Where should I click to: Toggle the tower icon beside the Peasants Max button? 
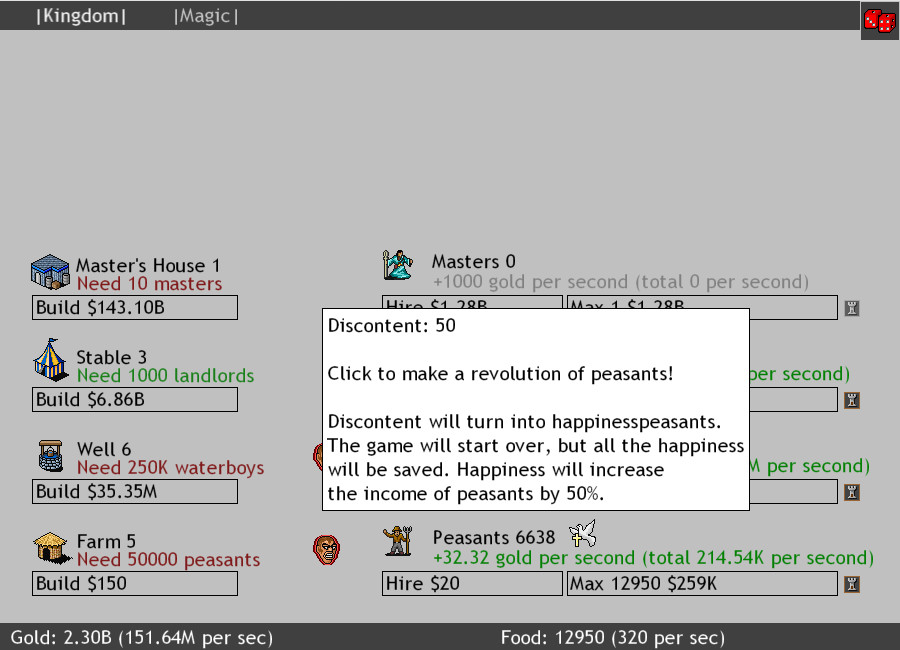click(x=851, y=583)
